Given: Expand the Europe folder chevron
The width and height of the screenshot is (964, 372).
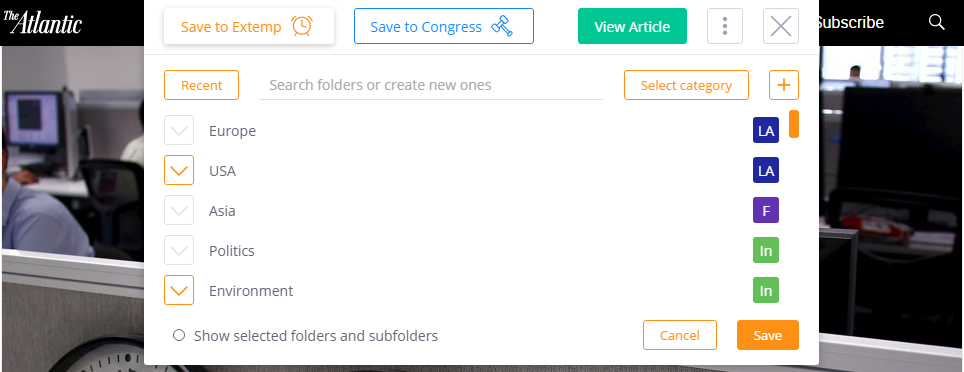Looking at the screenshot, I should tap(179, 130).
